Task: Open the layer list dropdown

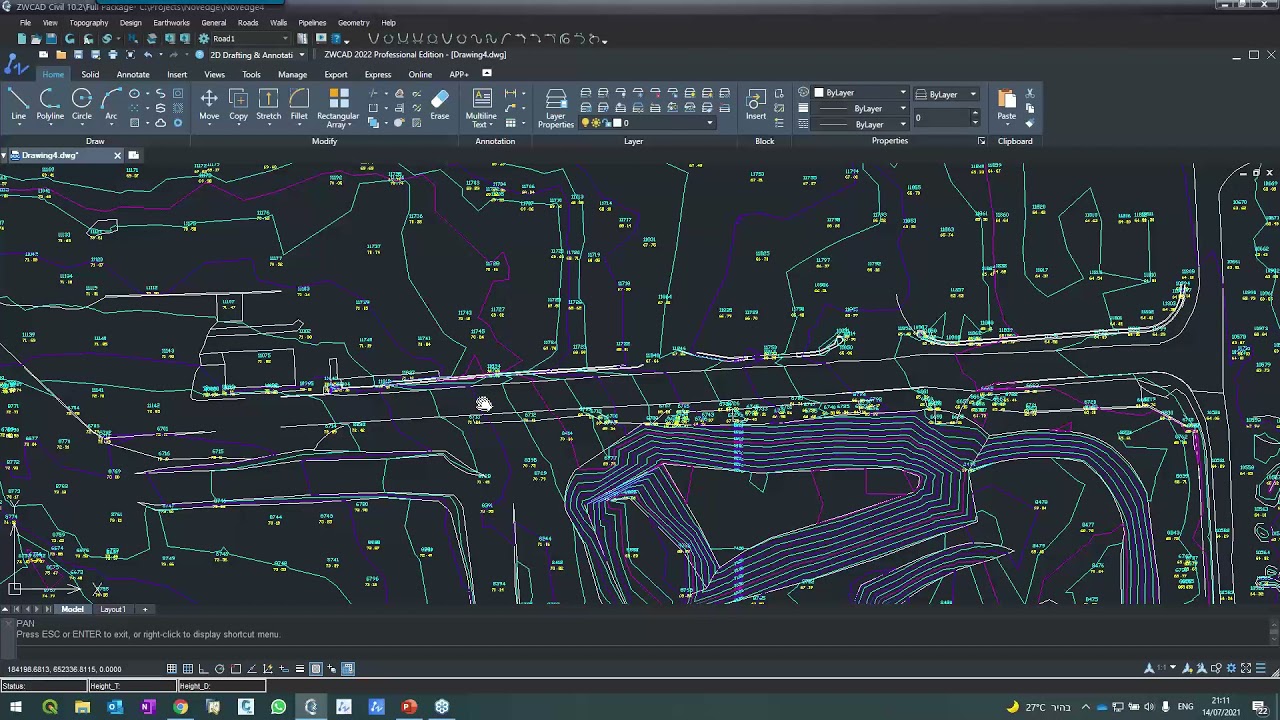Action: coord(710,123)
